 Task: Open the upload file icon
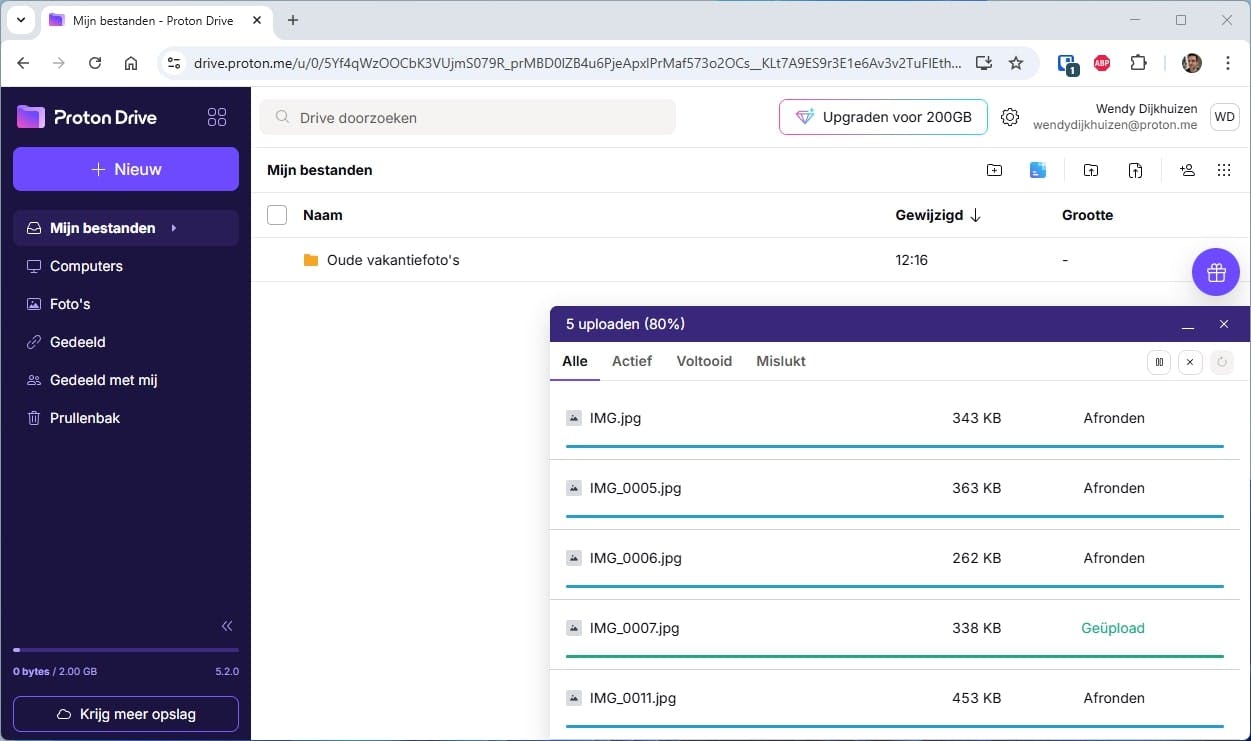1135,170
